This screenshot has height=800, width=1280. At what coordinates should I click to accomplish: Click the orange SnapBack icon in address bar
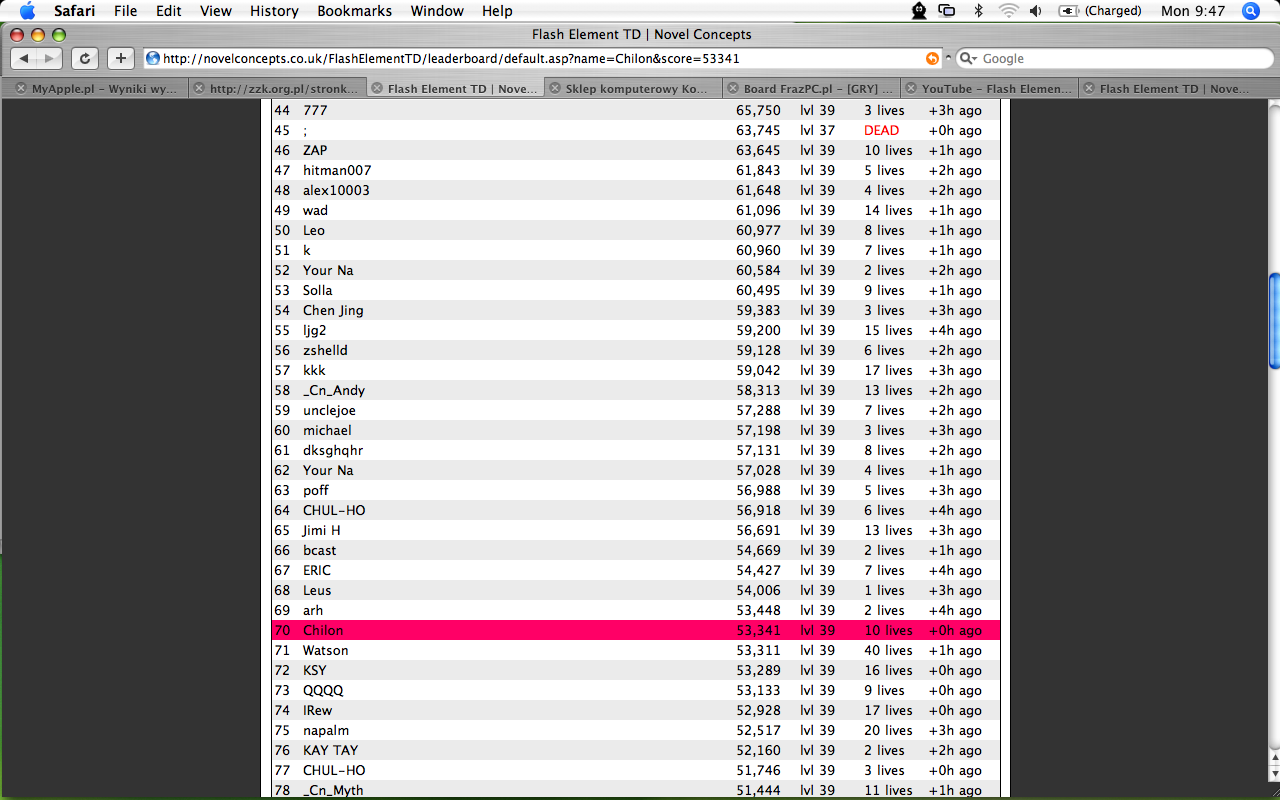pos(932,59)
